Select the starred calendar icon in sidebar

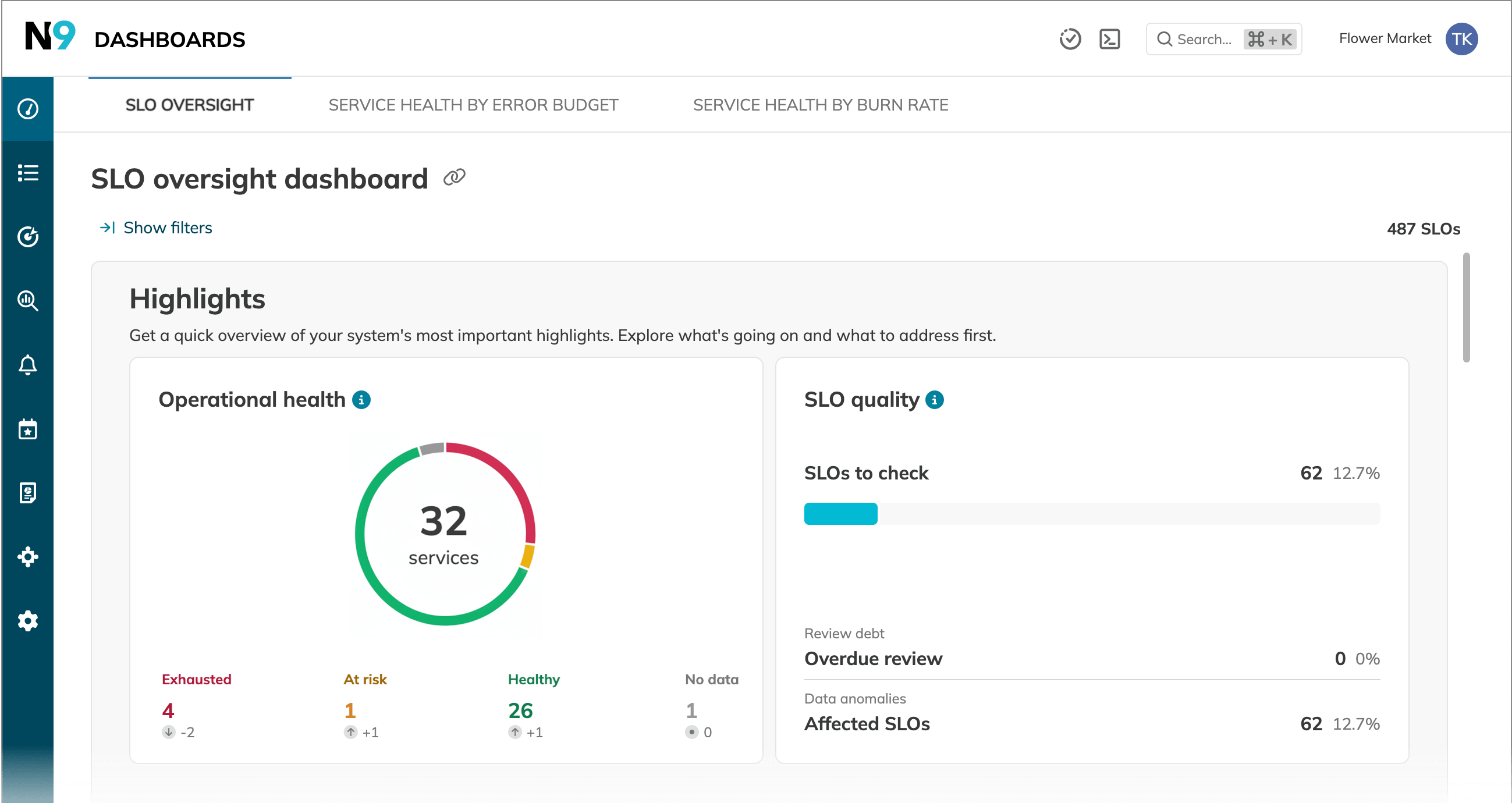pyautogui.click(x=27, y=429)
